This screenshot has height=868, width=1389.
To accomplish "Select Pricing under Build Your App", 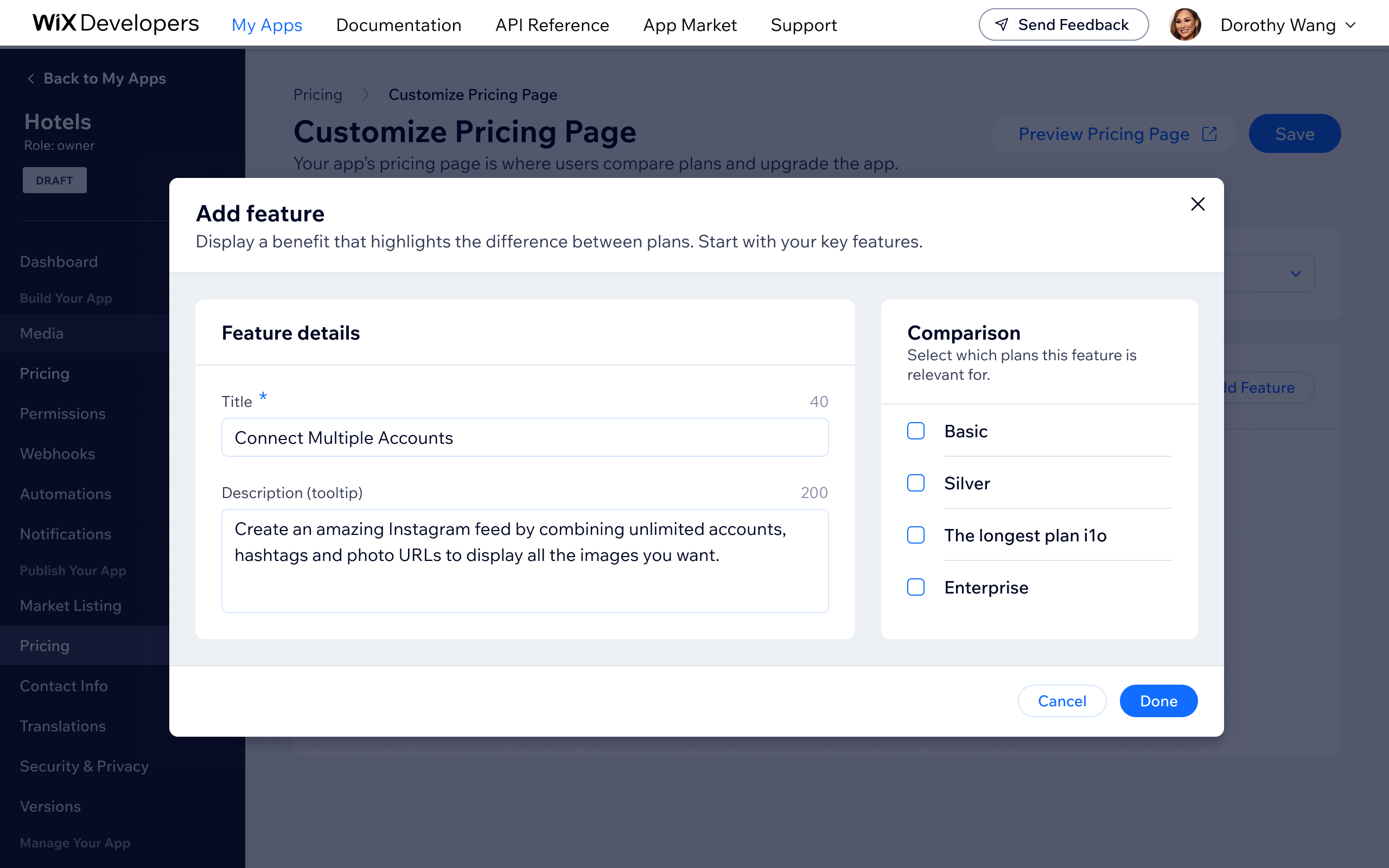I will (44, 373).
